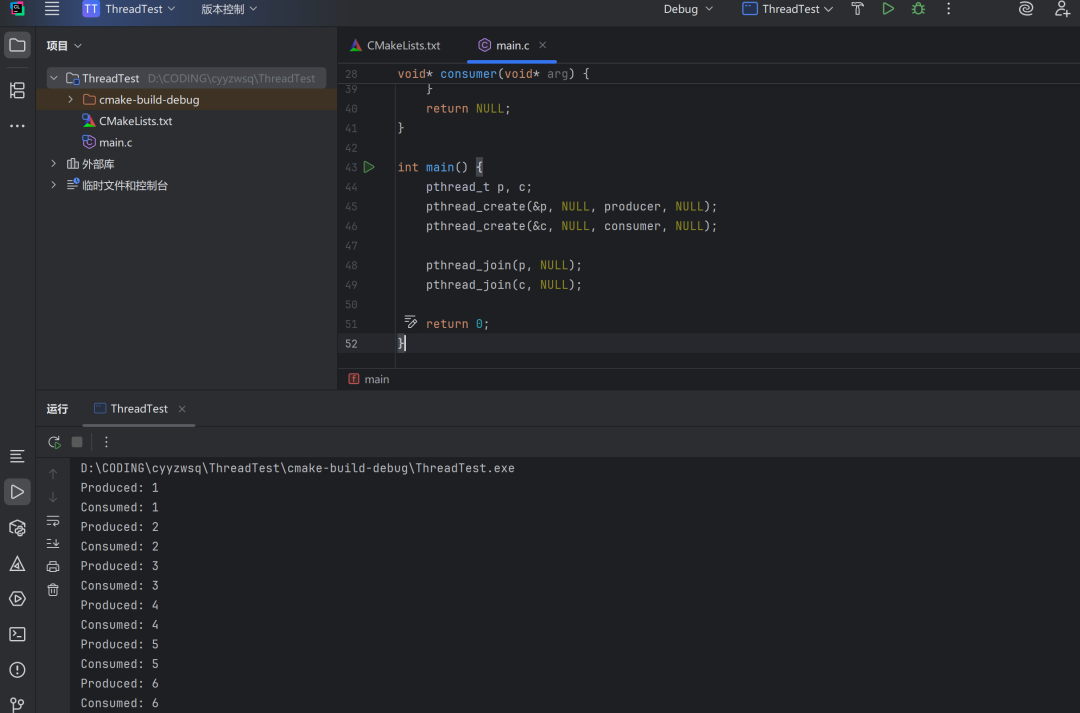Toggle soft-wrap in the console
Screen dimensions: 1080x713
pos(53,521)
